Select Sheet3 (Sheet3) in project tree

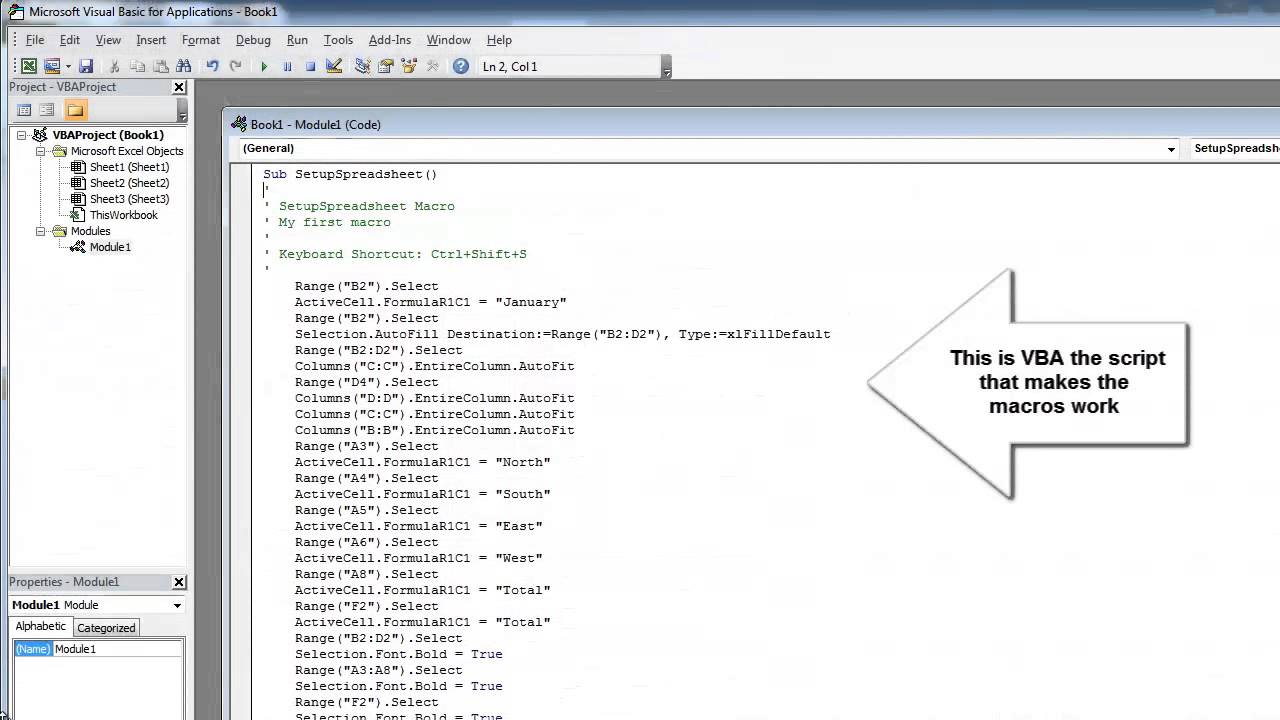click(x=129, y=199)
